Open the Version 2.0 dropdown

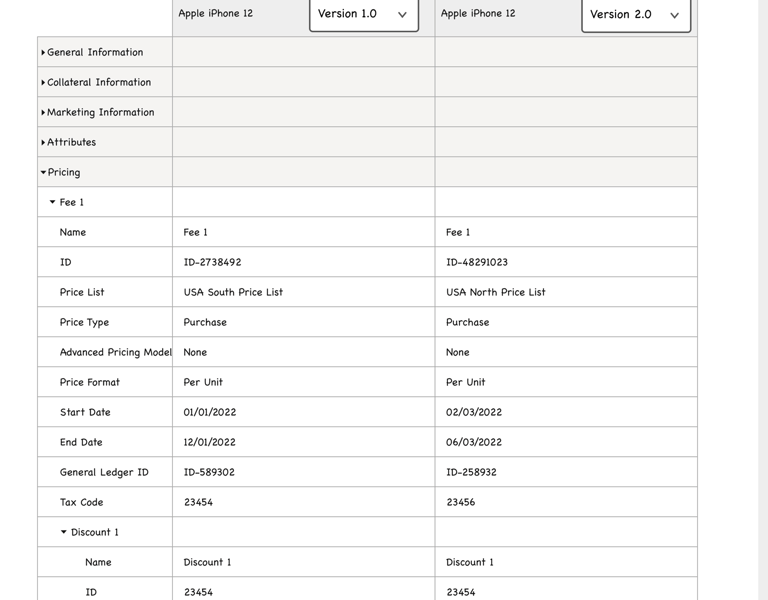635,15
